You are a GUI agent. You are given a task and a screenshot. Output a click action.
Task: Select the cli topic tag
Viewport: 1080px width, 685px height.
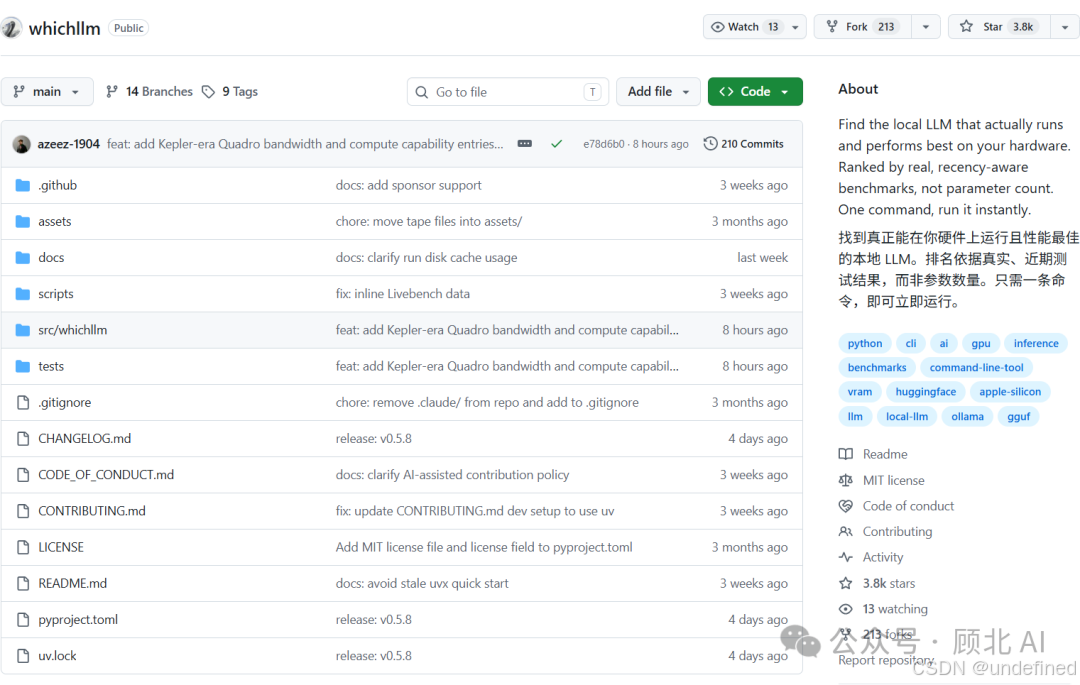click(911, 344)
